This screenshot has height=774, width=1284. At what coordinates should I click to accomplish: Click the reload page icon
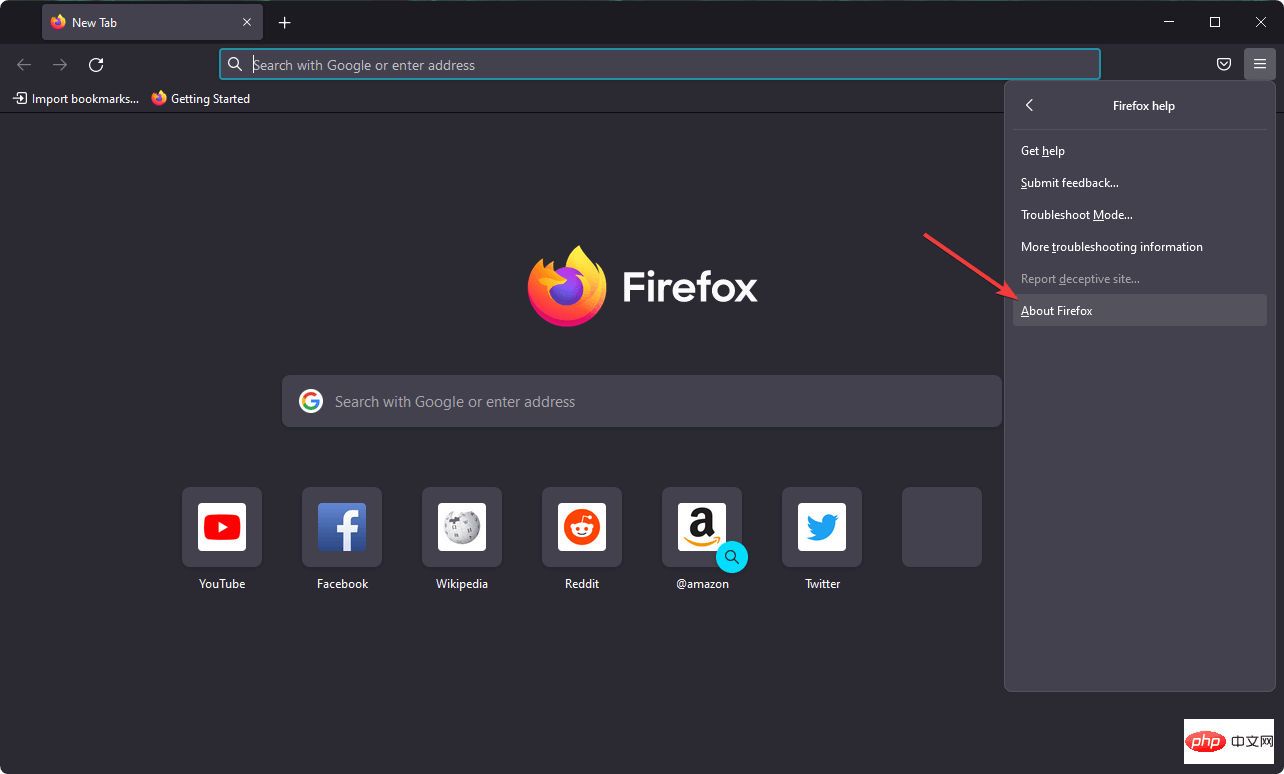(x=96, y=65)
